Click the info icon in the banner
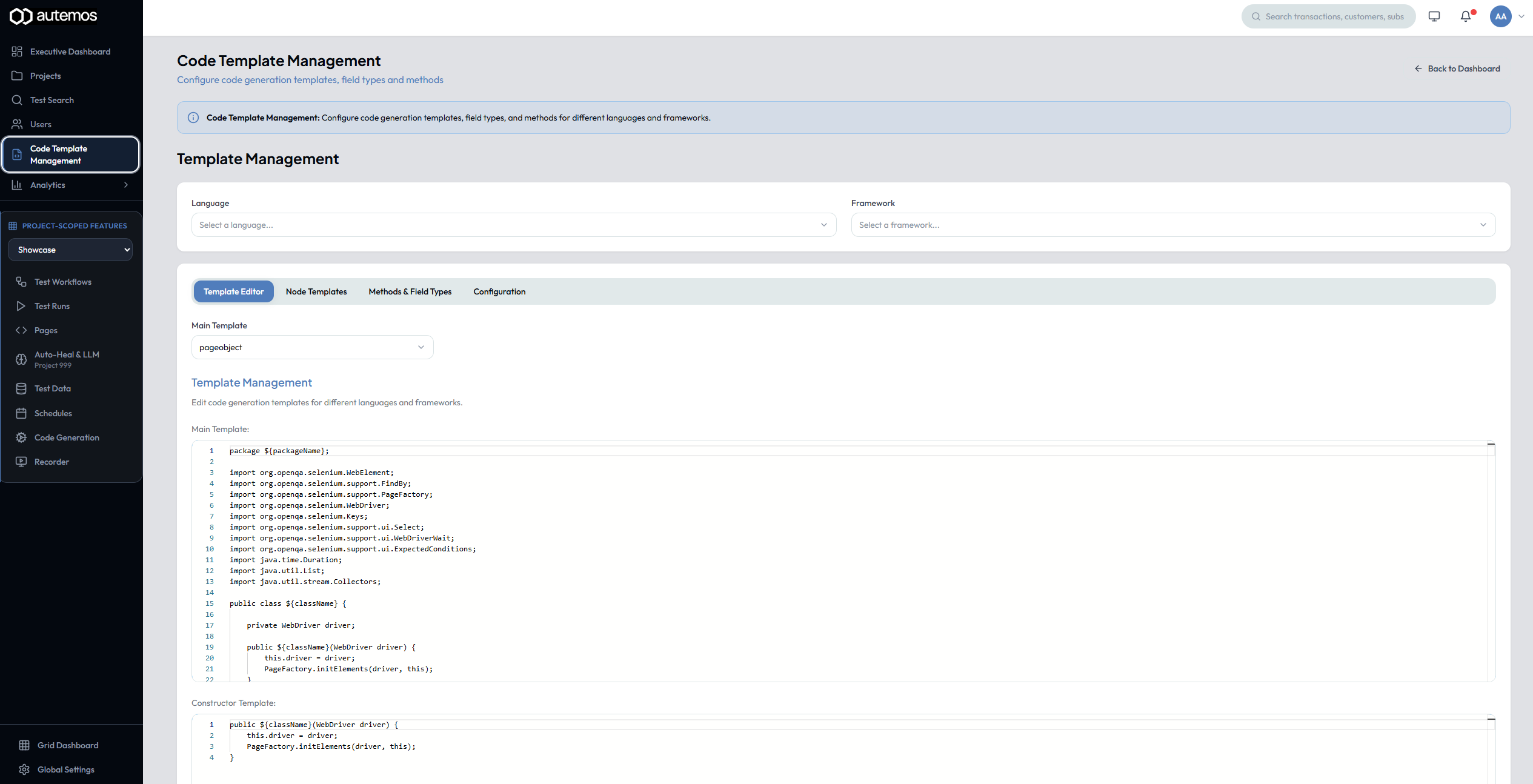 [193, 118]
